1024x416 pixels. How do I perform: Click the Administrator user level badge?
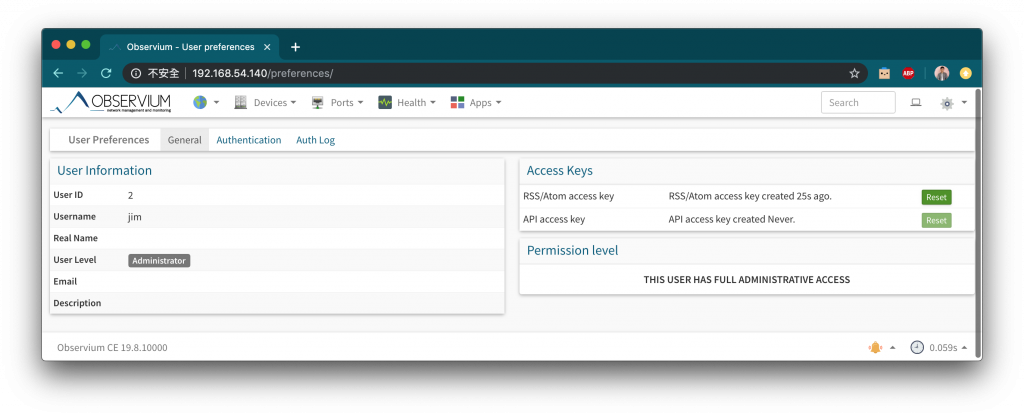pyautogui.click(x=159, y=261)
